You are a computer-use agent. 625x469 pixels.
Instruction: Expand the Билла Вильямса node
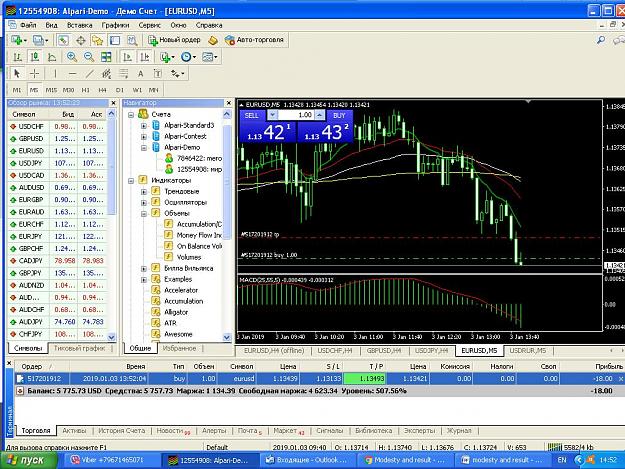[x=143, y=269]
